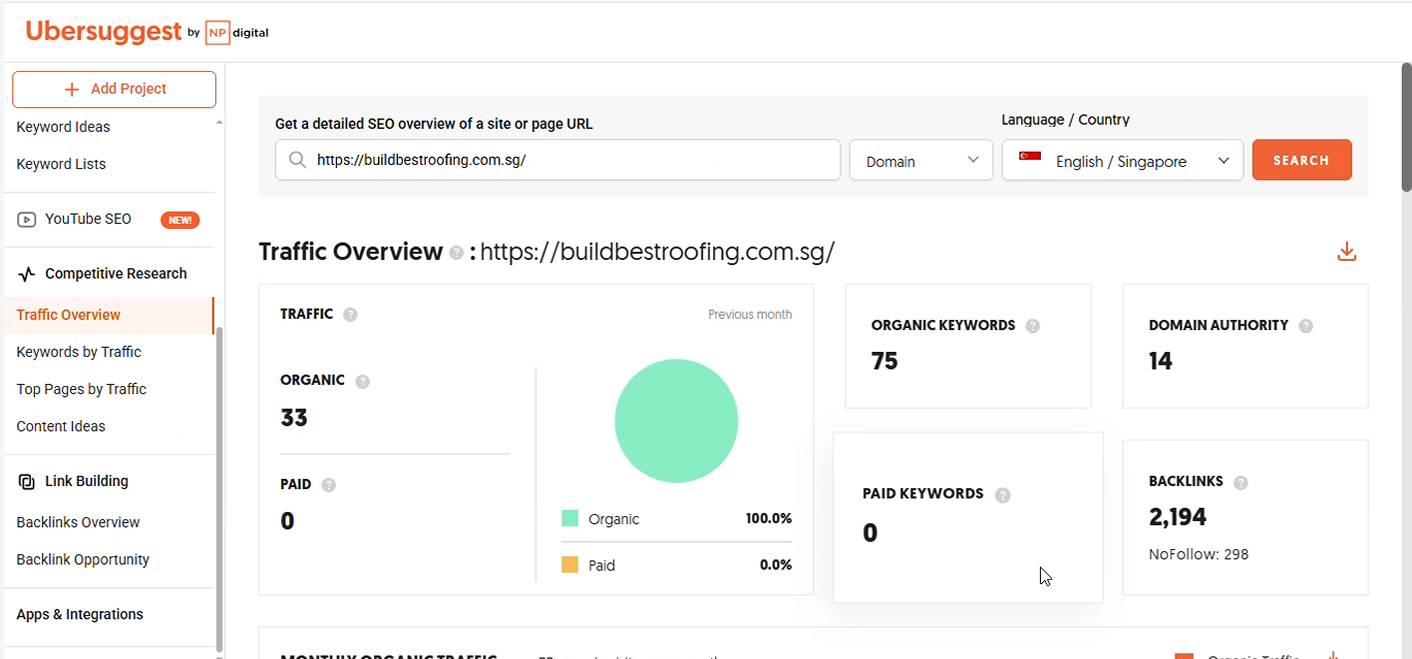Click help icon next to PAID KEYWORDS
The width and height of the screenshot is (1412, 659).
(1003, 495)
